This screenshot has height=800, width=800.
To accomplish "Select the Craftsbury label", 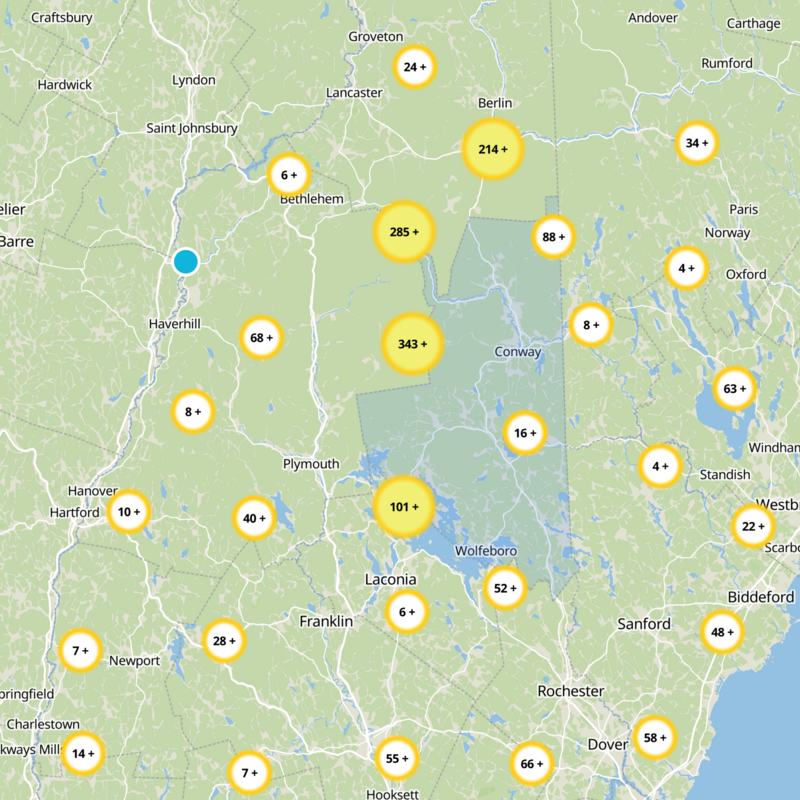I will tap(62, 18).
